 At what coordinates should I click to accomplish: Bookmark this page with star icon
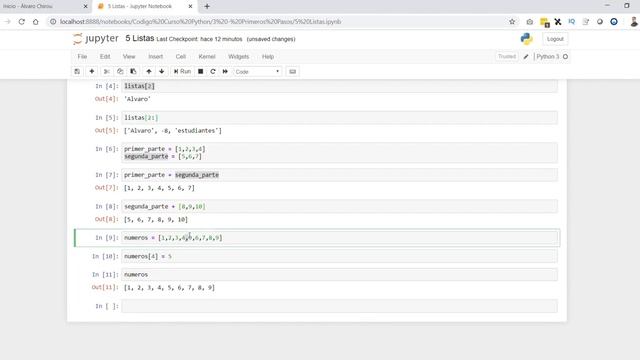(512, 22)
